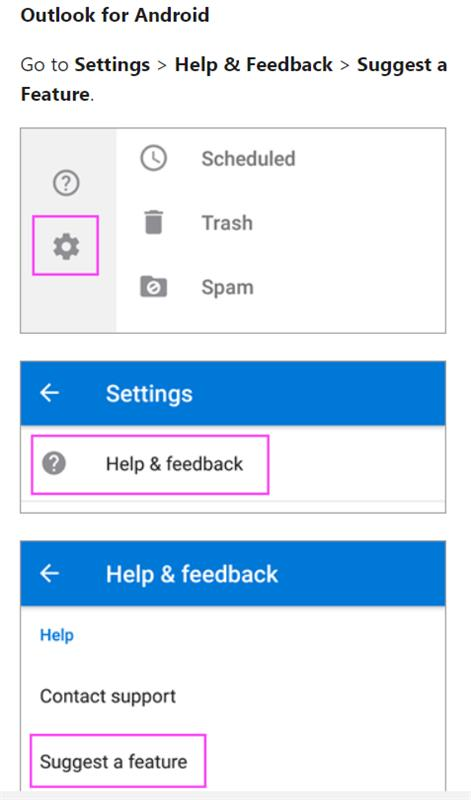The height and width of the screenshot is (800, 471).
Task: Open the settings gear icon in sidebar
Action: point(66,247)
